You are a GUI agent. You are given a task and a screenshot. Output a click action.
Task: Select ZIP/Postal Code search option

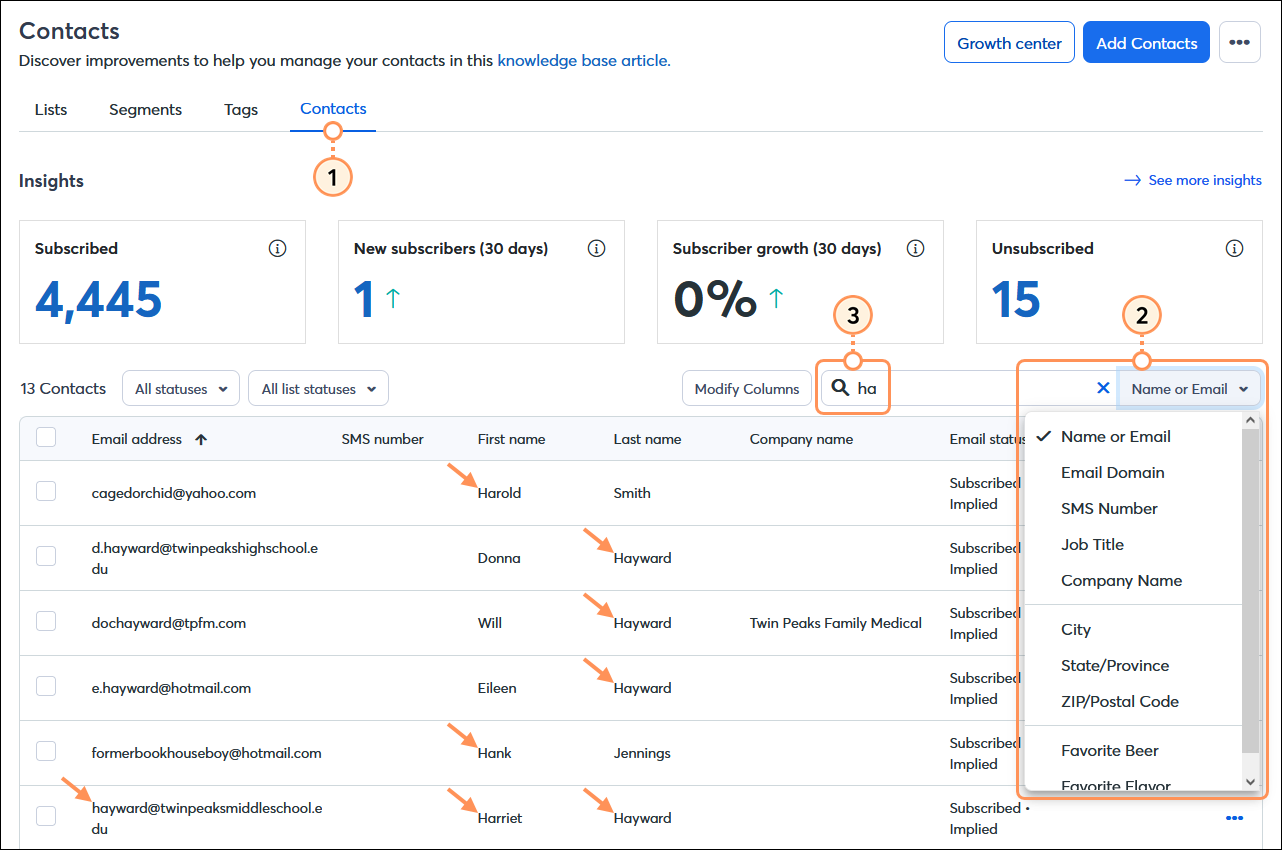click(1134, 701)
